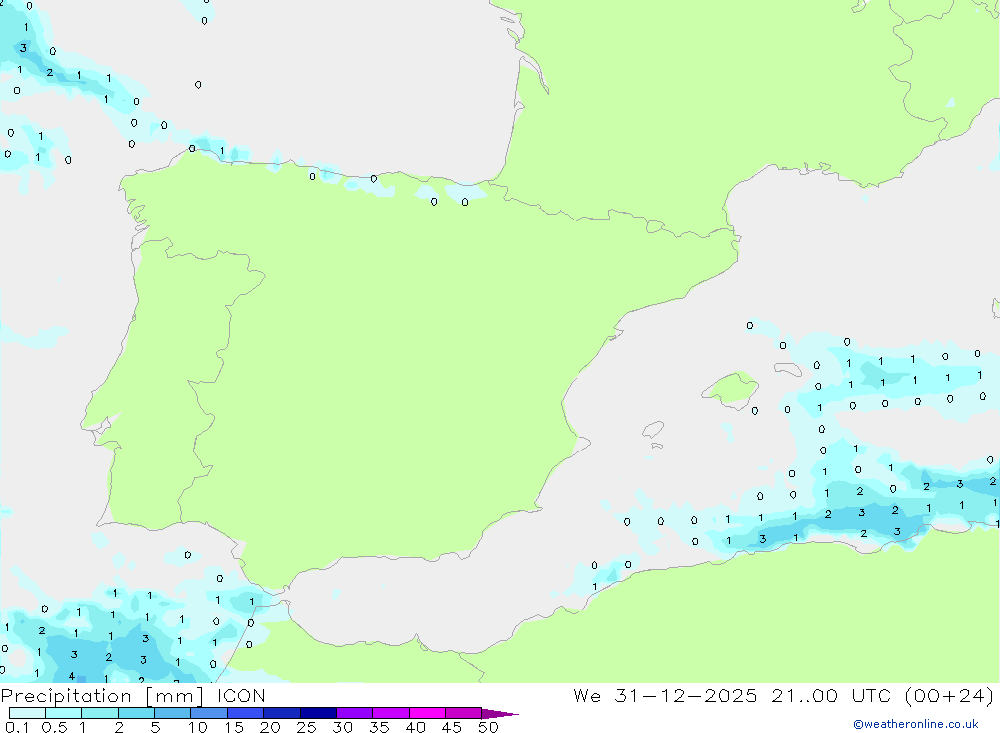Click the arrow tip above 50 mm

click(x=500, y=714)
